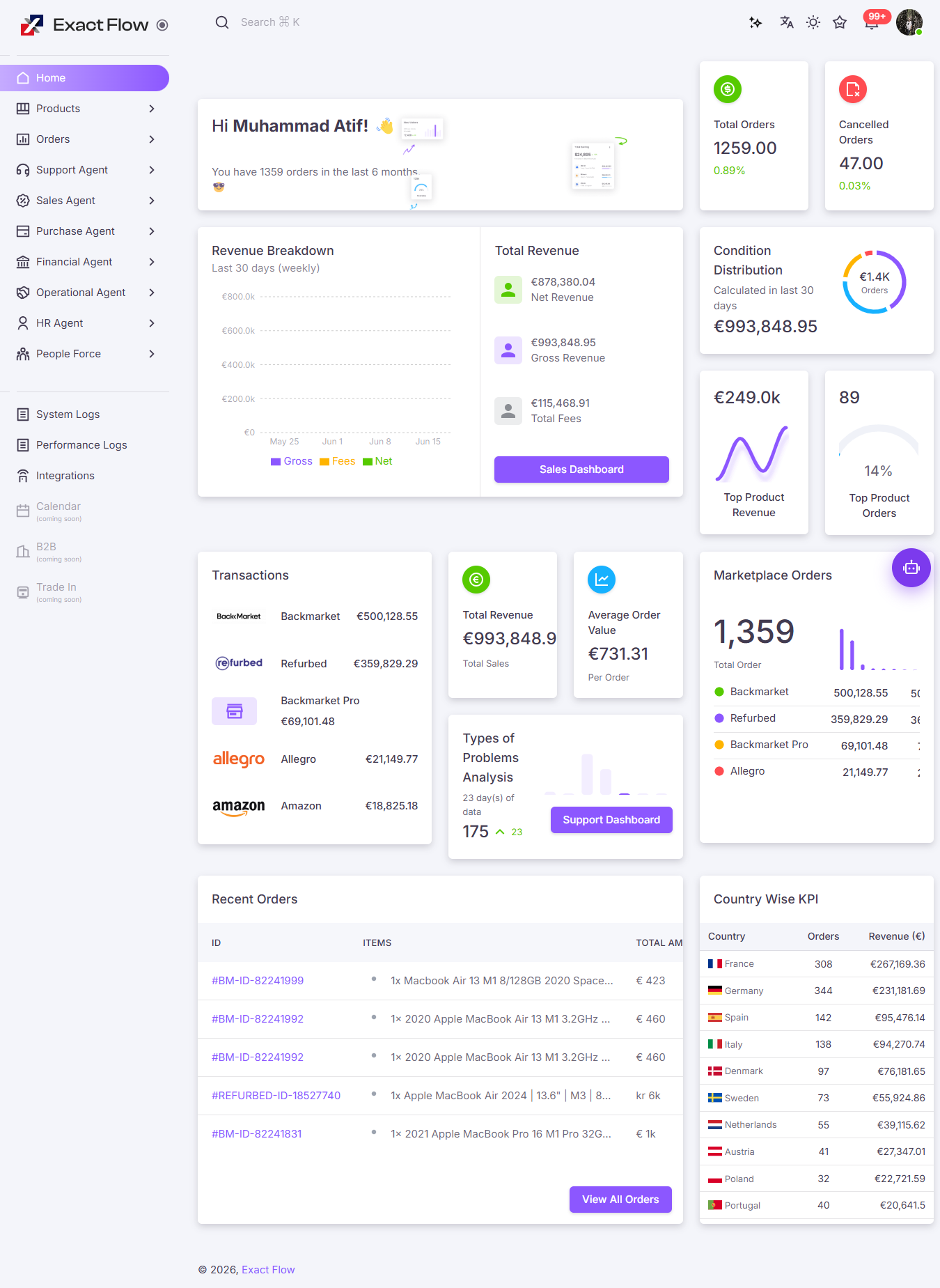
Task: Expand the Orders chevron
Action: 152,139
